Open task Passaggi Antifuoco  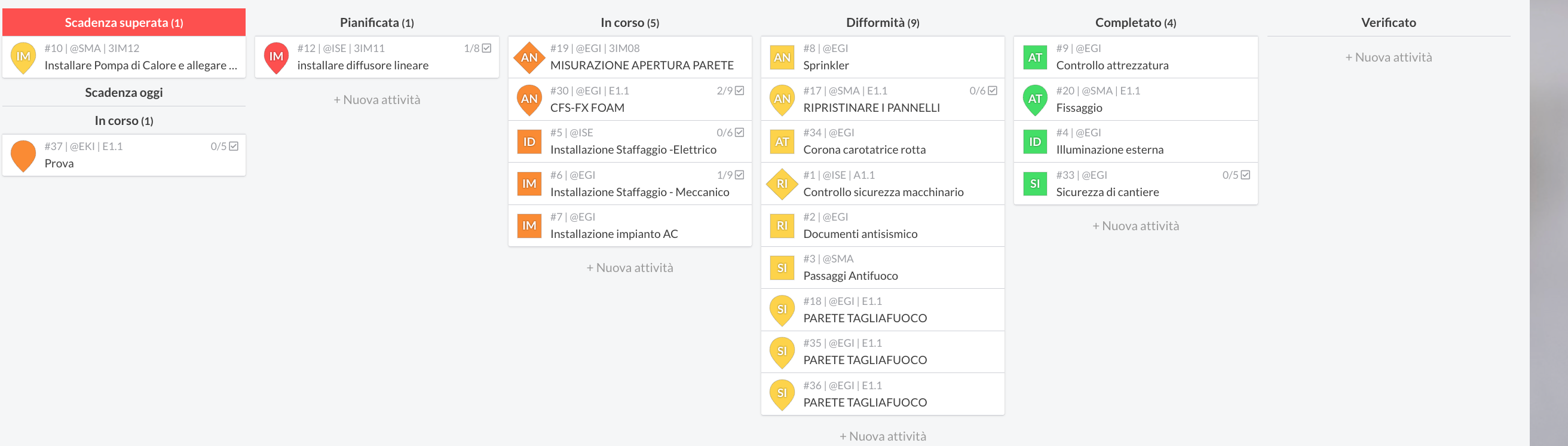(883, 267)
